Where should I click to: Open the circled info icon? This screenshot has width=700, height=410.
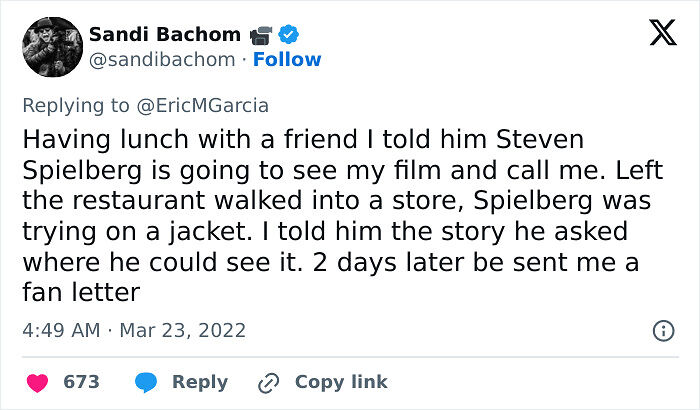662,330
